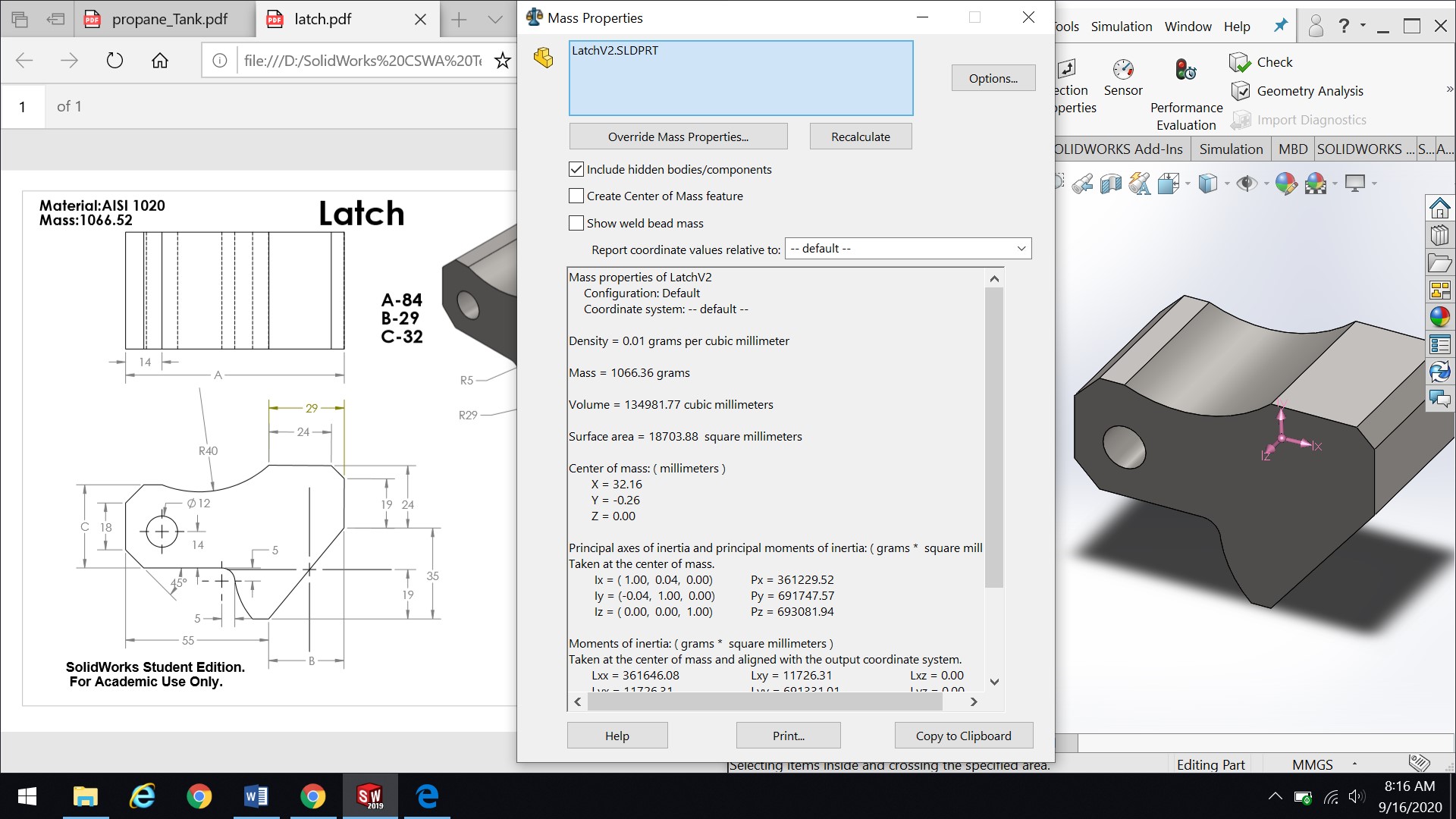Click Copy to Clipboard button
The image size is (1456, 819).
(963, 736)
